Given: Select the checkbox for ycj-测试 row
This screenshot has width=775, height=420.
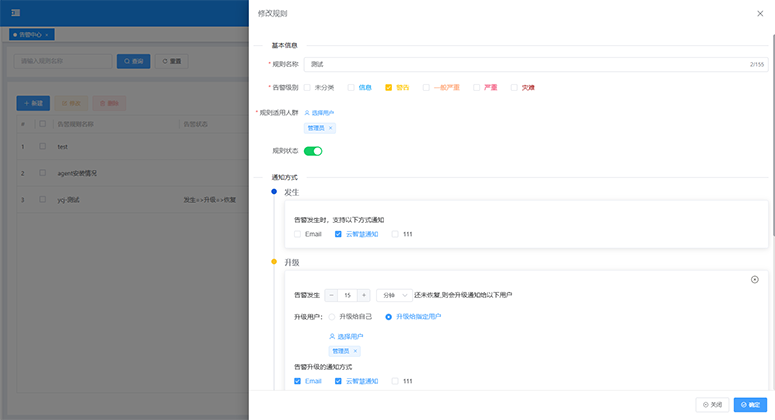Looking at the screenshot, I should 43,200.
